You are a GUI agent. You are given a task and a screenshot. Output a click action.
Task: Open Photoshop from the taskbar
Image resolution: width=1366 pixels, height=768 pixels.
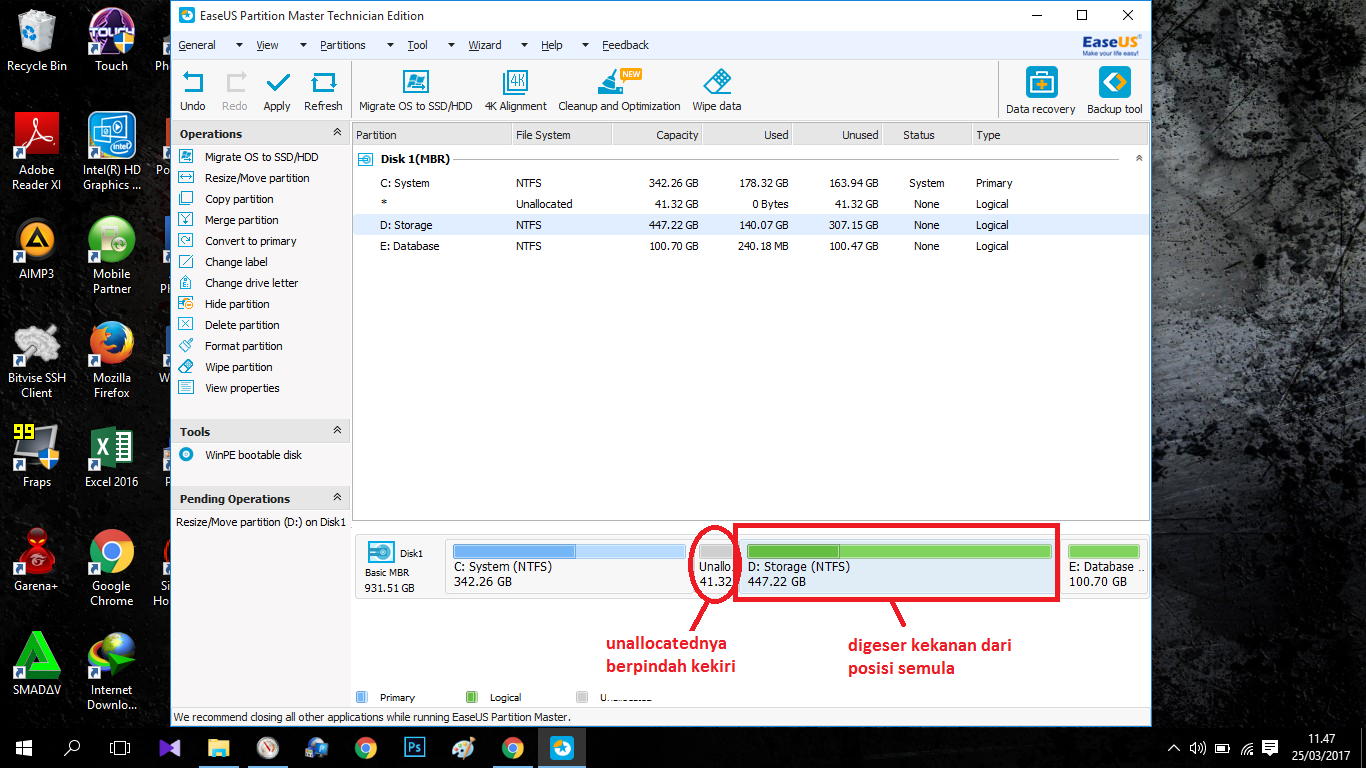pos(414,747)
